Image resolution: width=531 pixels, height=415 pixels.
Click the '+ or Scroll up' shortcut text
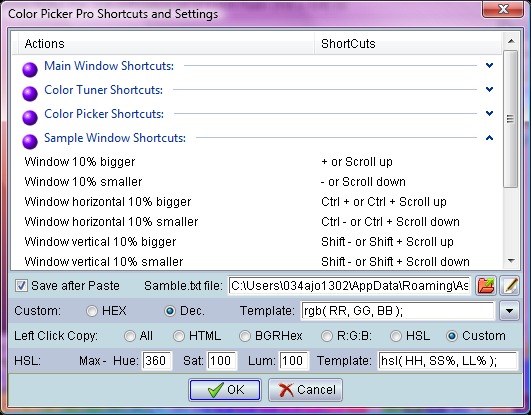pyautogui.click(x=357, y=162)
